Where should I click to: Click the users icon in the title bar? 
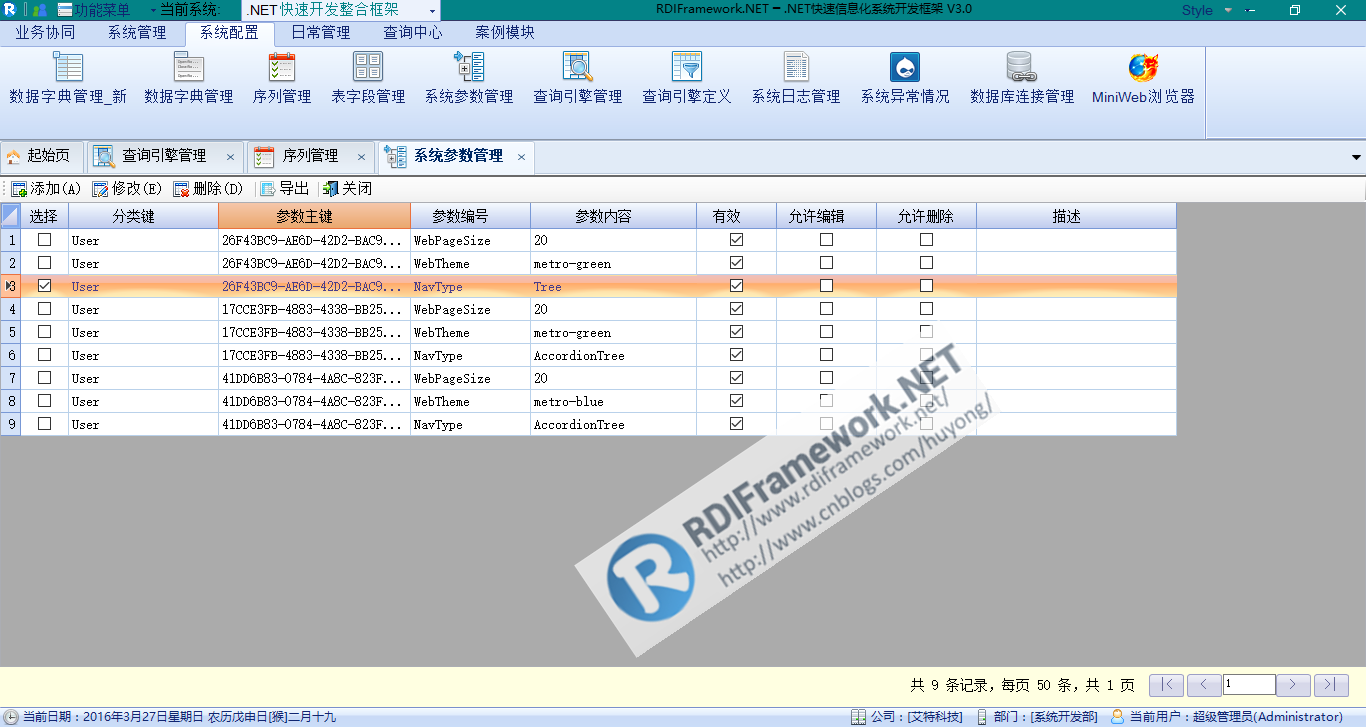pos(40,10)
